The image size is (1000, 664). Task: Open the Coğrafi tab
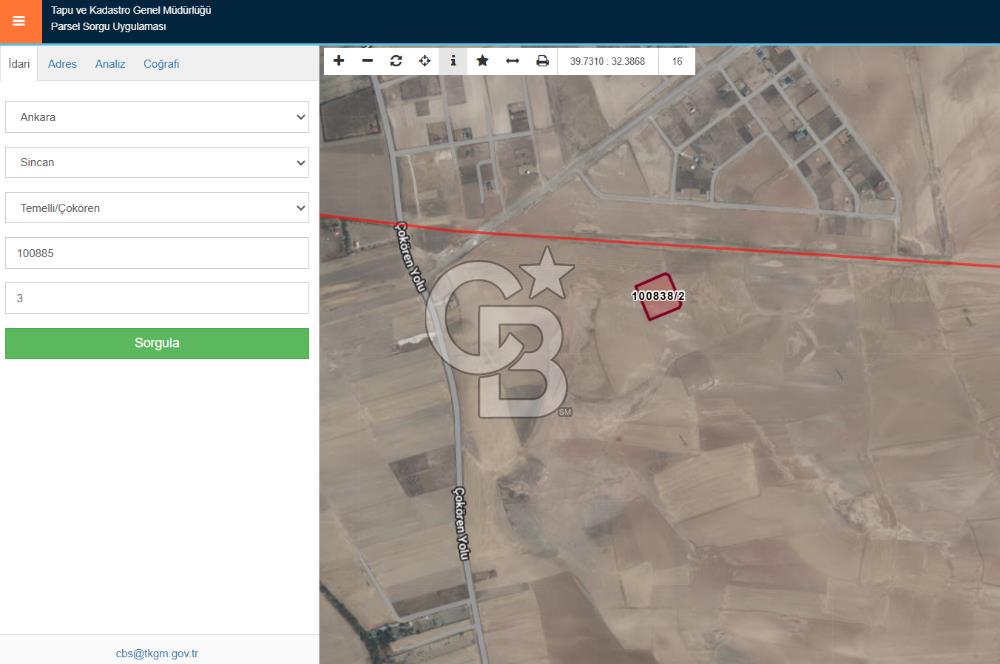point(161,64)
